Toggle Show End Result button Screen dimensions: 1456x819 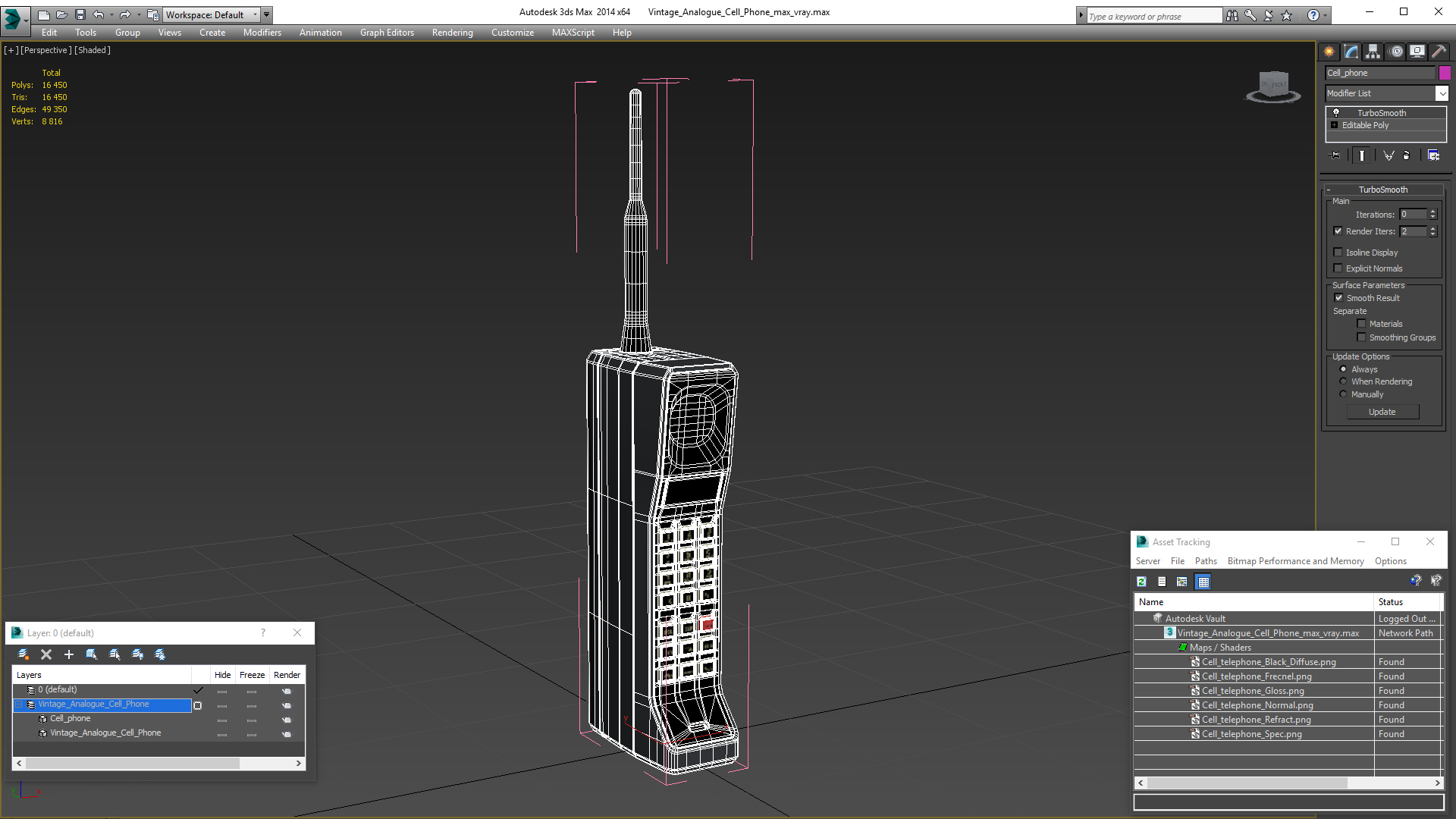coord(1362,155)
